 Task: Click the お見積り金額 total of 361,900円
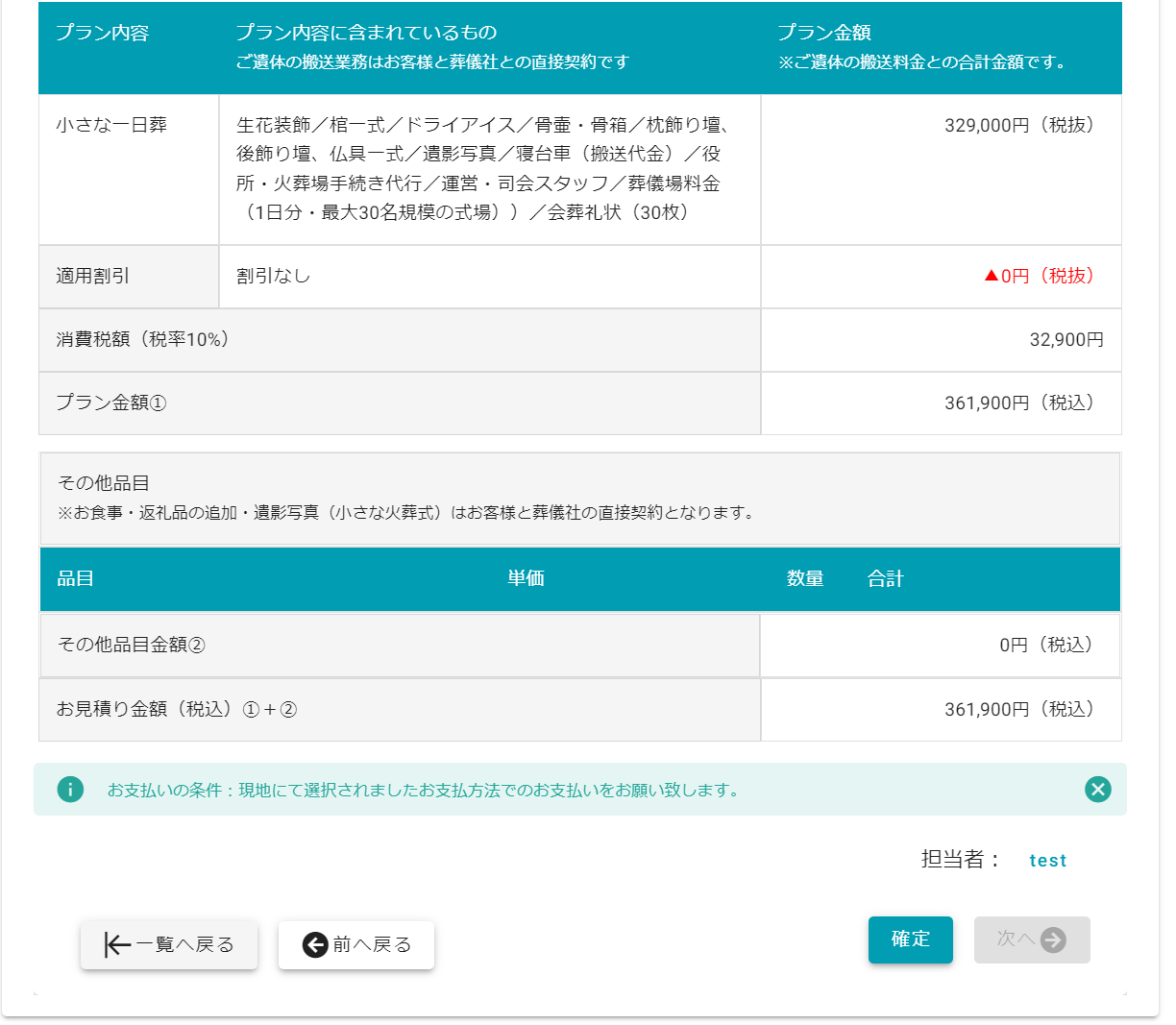pyautogui.click(x=1018, y=710)
